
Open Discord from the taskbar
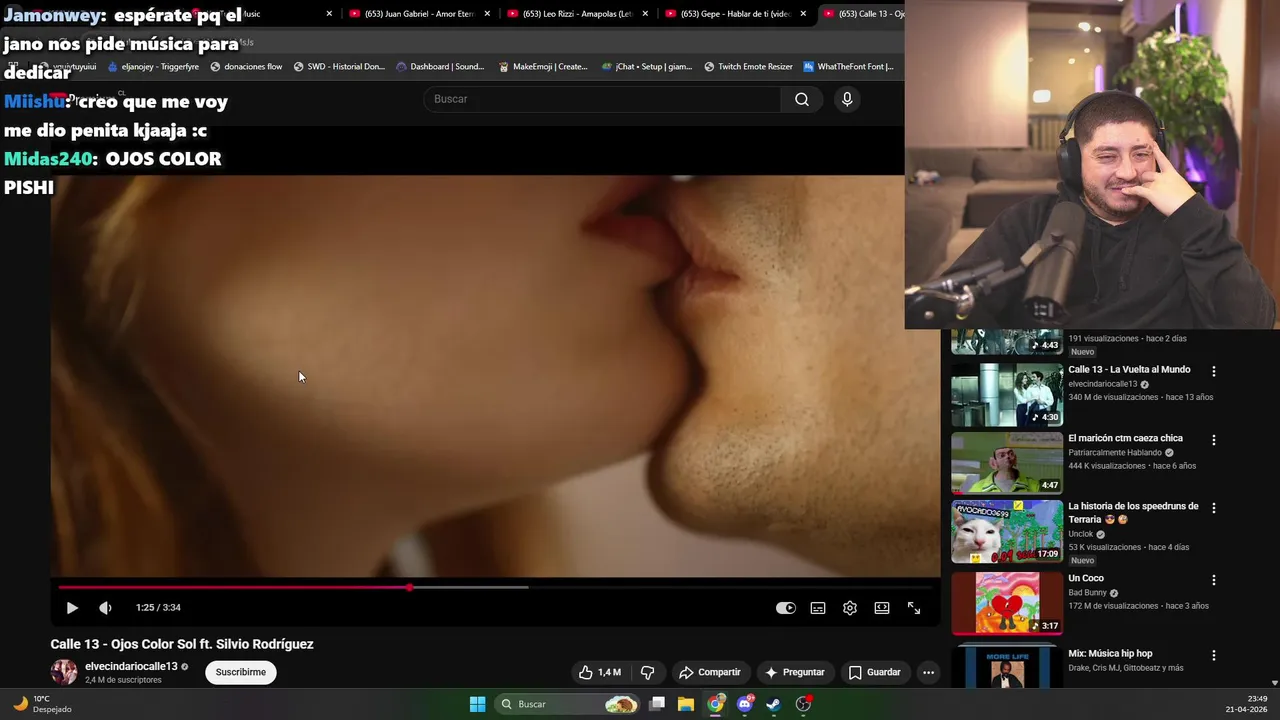(x=745, y=704)
